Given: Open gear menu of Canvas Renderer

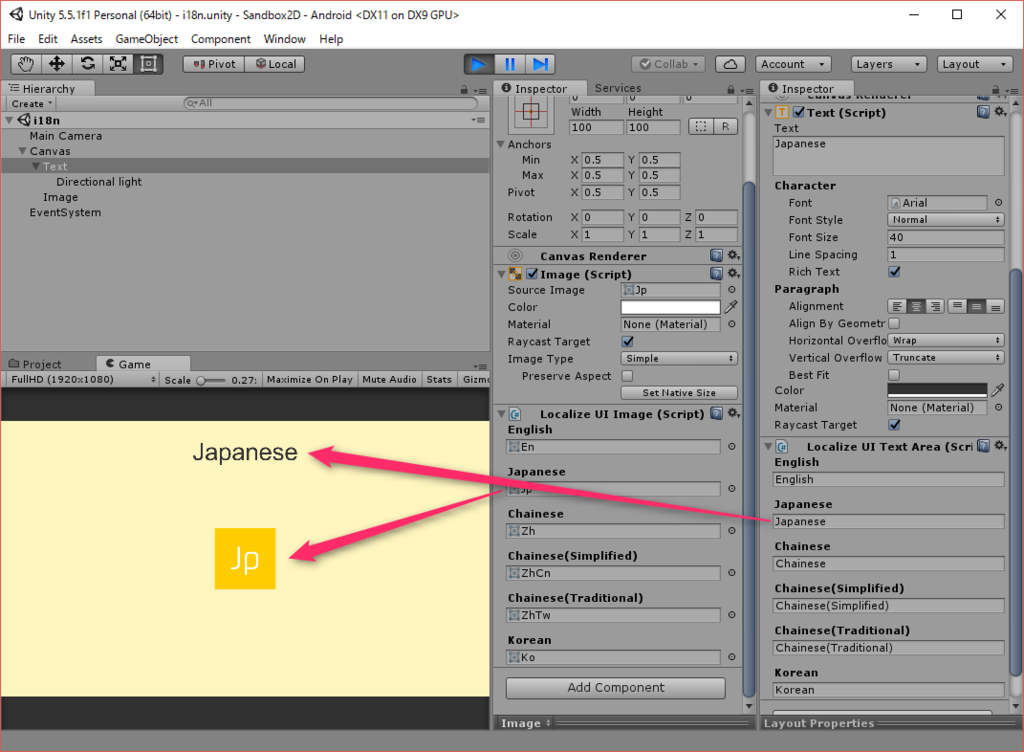Looking at the screenshot, I should (x=733, y=255).
